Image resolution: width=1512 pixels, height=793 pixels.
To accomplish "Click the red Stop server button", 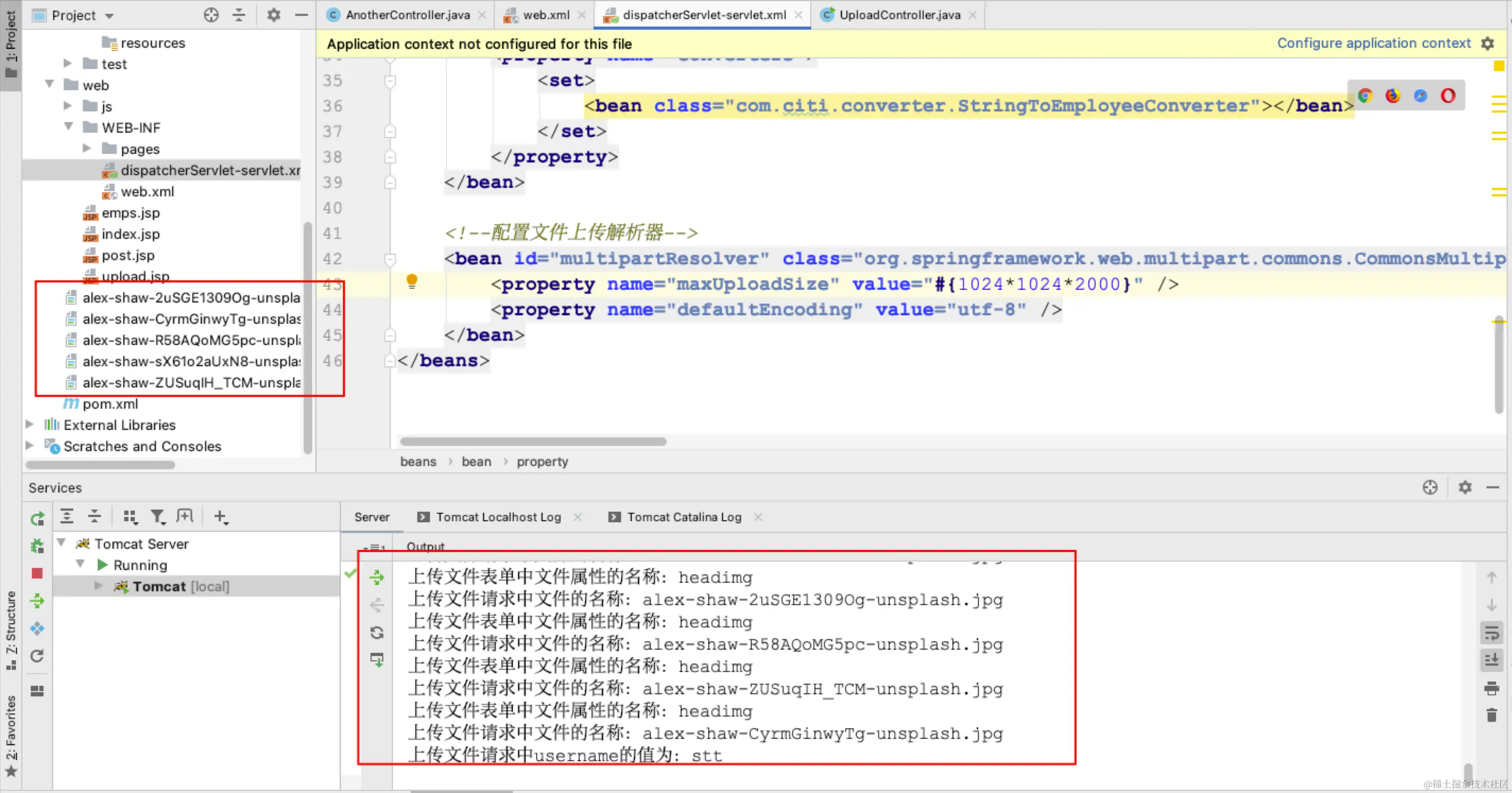I will (37, 573).
